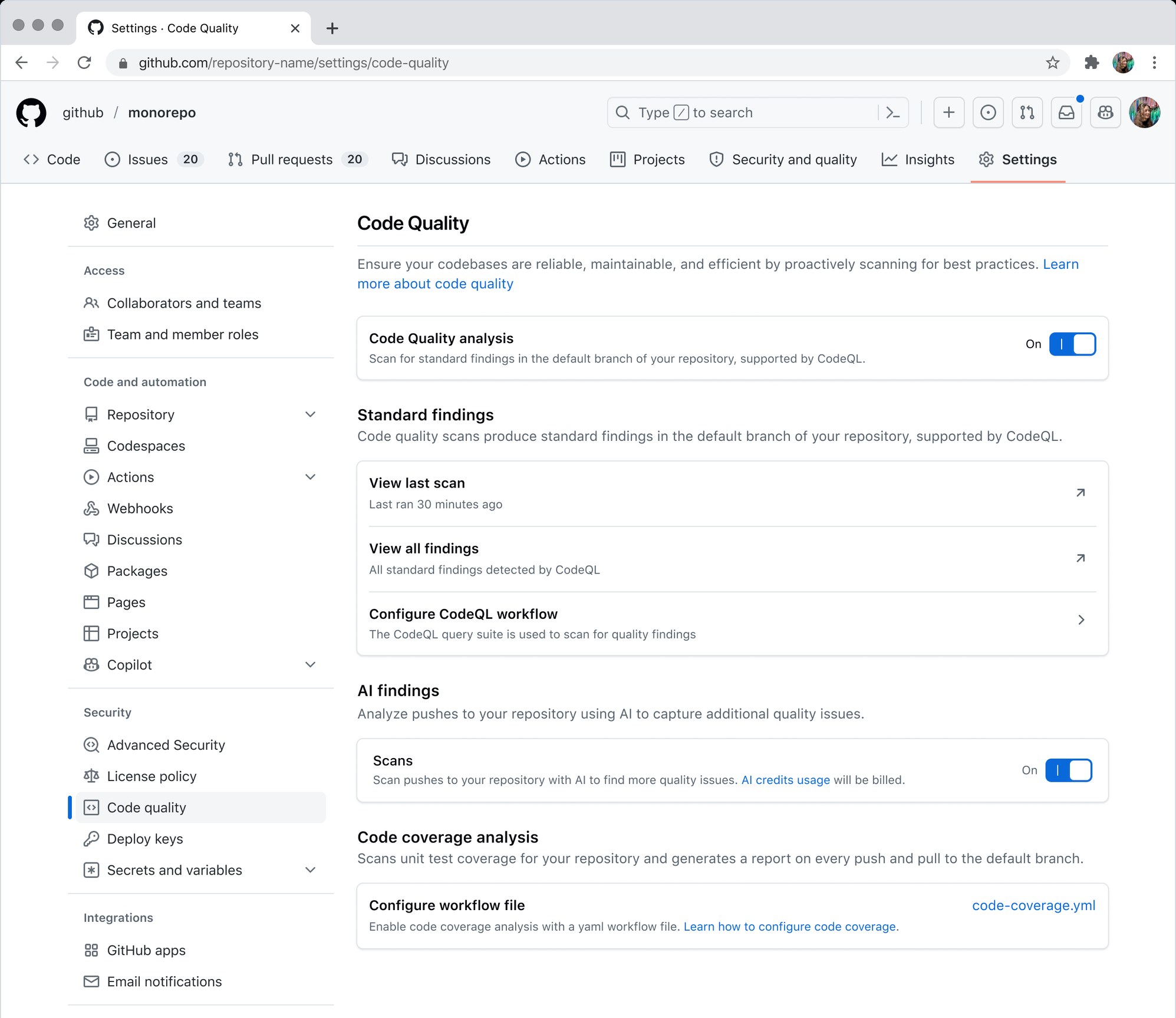This screenshot has height=1018, width=1176.
Task: Open Configure CodeQL workflow chevron
Action: [x=1081, y=620]
